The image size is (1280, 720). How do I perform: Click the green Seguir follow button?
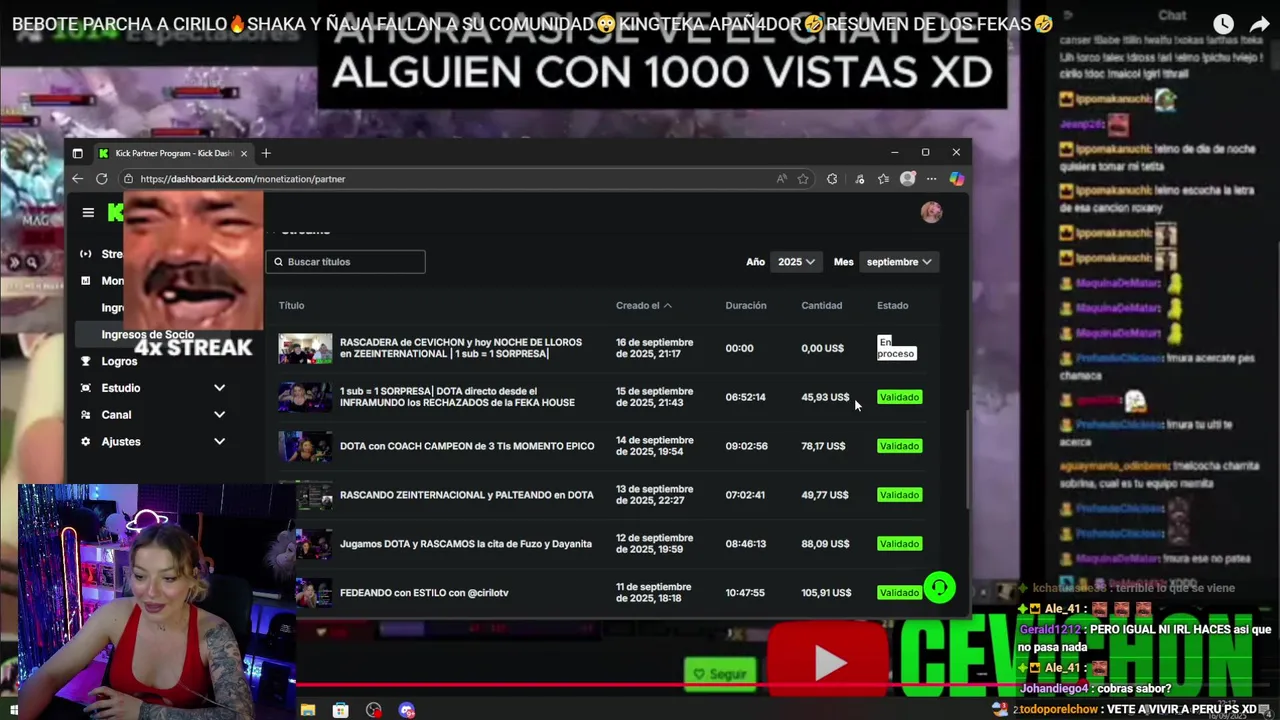point(720,674)
